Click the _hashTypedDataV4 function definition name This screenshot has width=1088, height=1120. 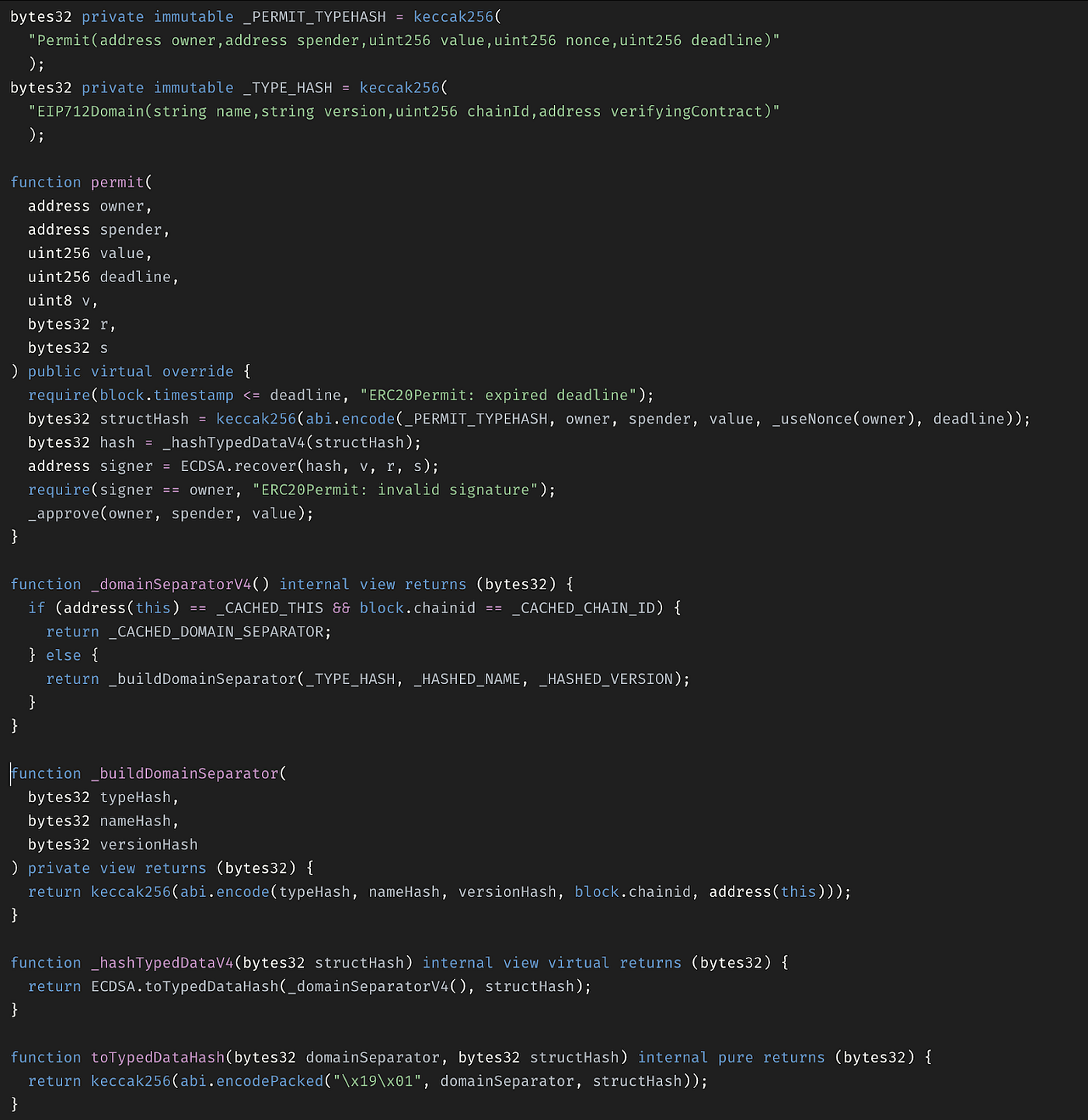[162, 963]
